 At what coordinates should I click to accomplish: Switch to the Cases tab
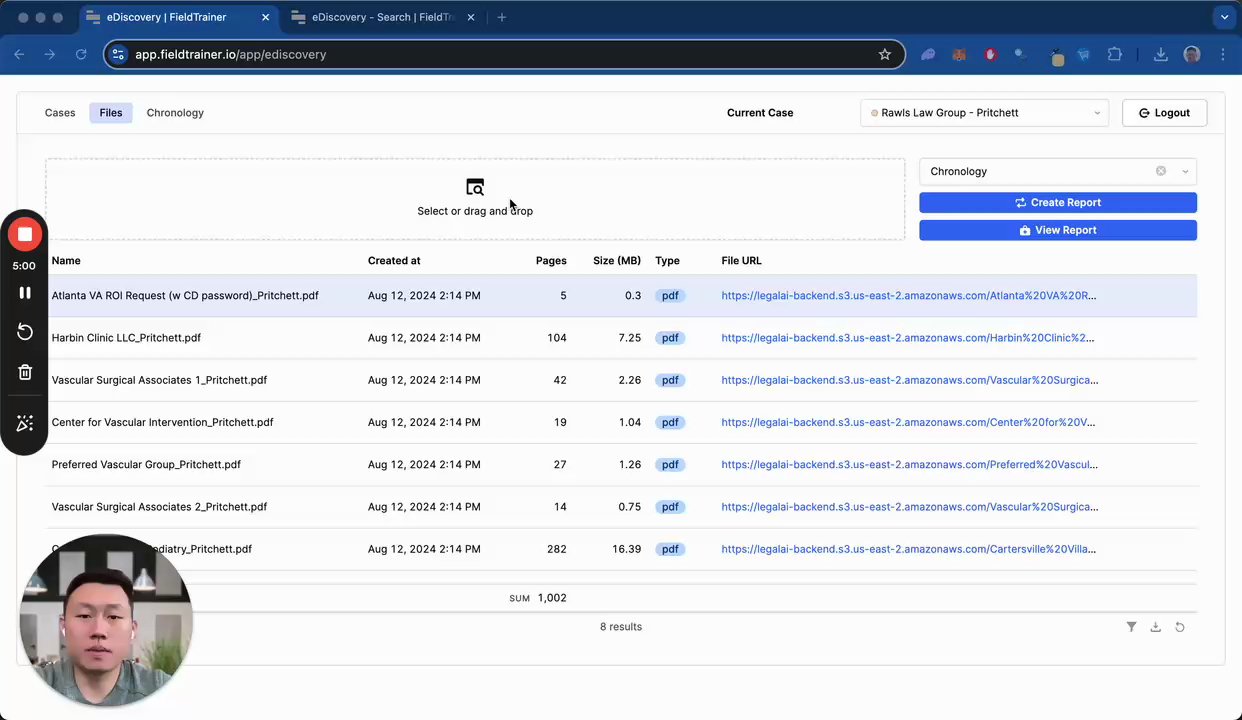click(60, 113)
